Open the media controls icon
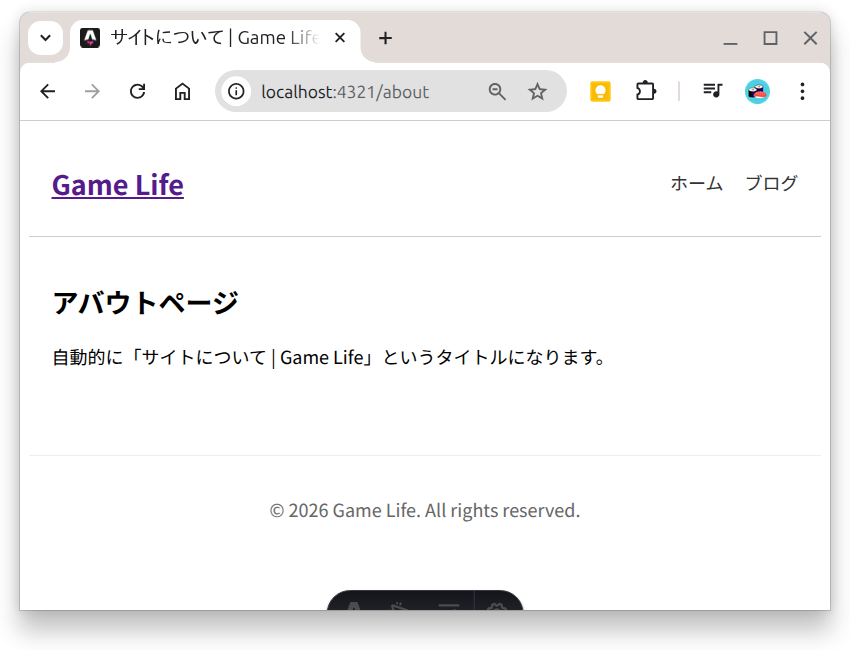The height and width of the screenshot is (654, 850). pyautogui.click(x=712, y=92)
